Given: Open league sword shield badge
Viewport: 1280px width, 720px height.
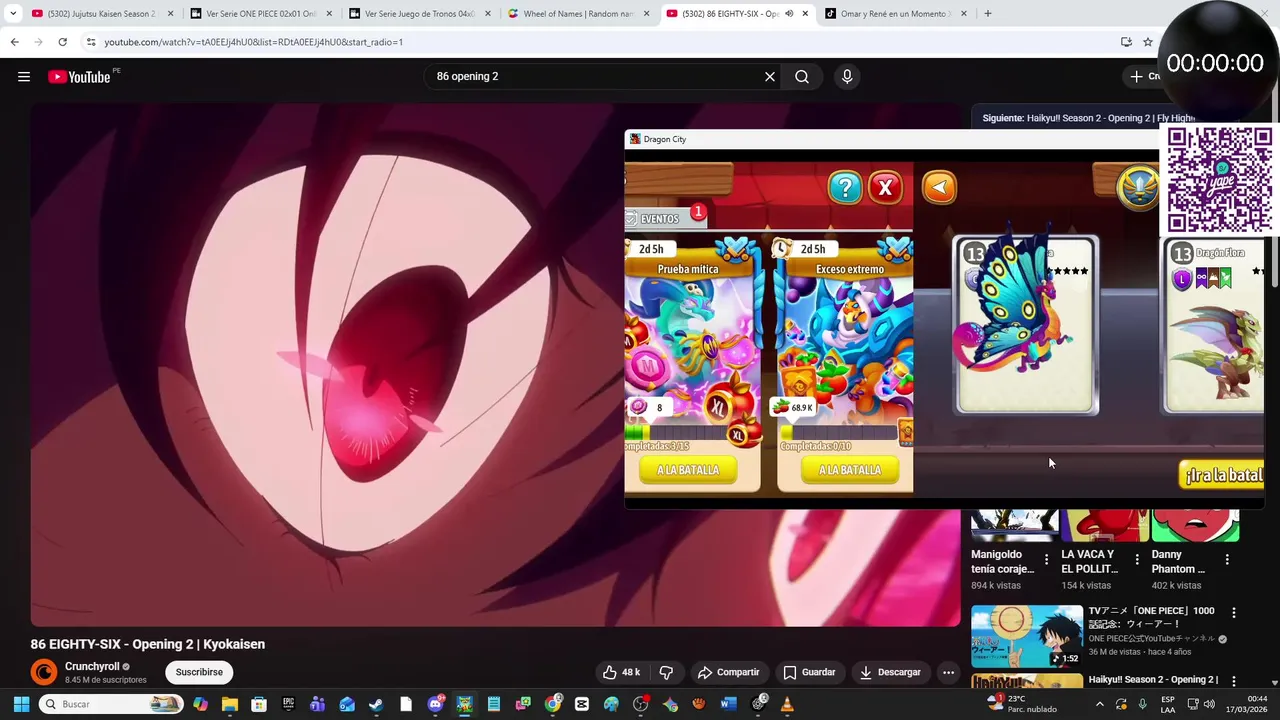Looking at the screenshot, I should [x=1139, y=187].
